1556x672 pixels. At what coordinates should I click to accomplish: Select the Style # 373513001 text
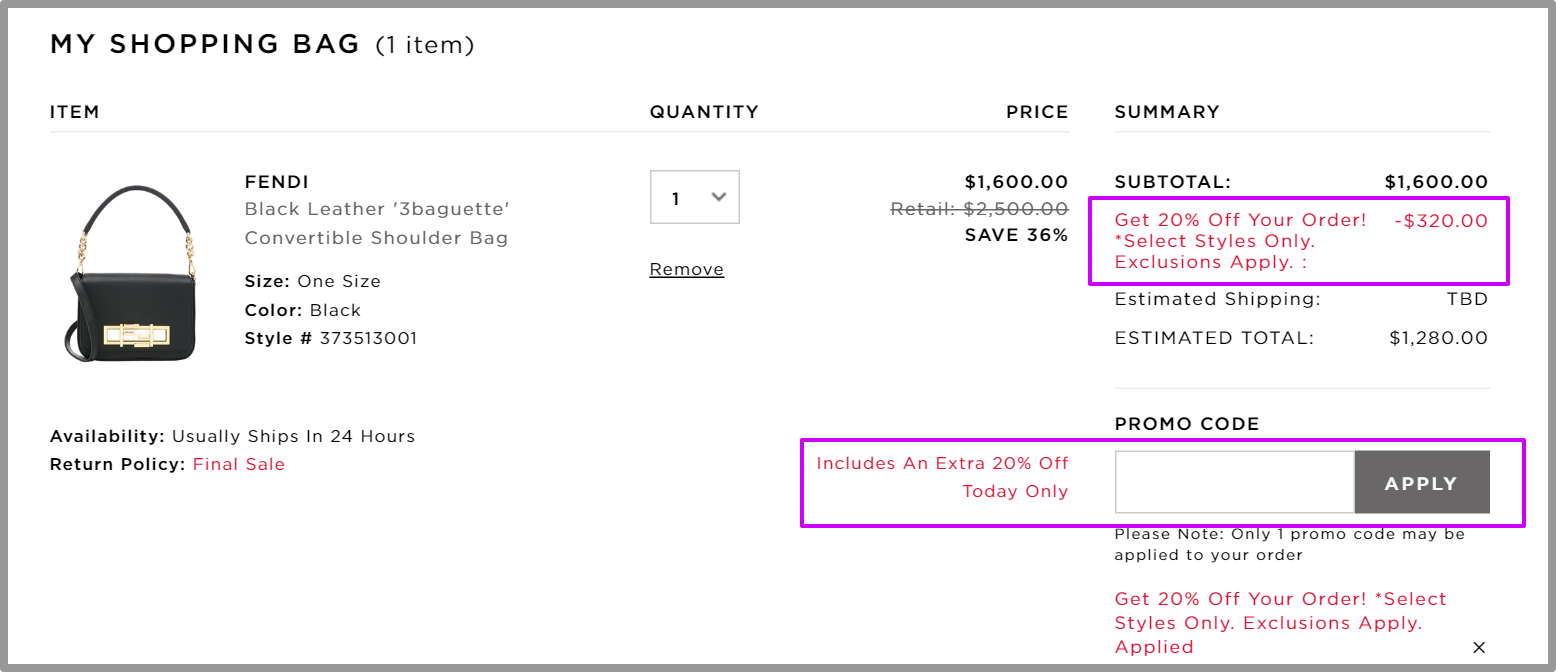tap(331, 338)
